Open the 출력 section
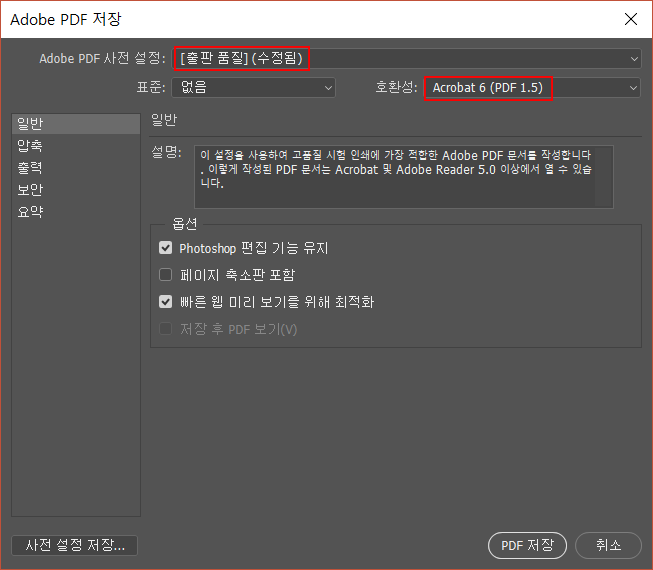 pyautogui.click(x=76, y=168)
